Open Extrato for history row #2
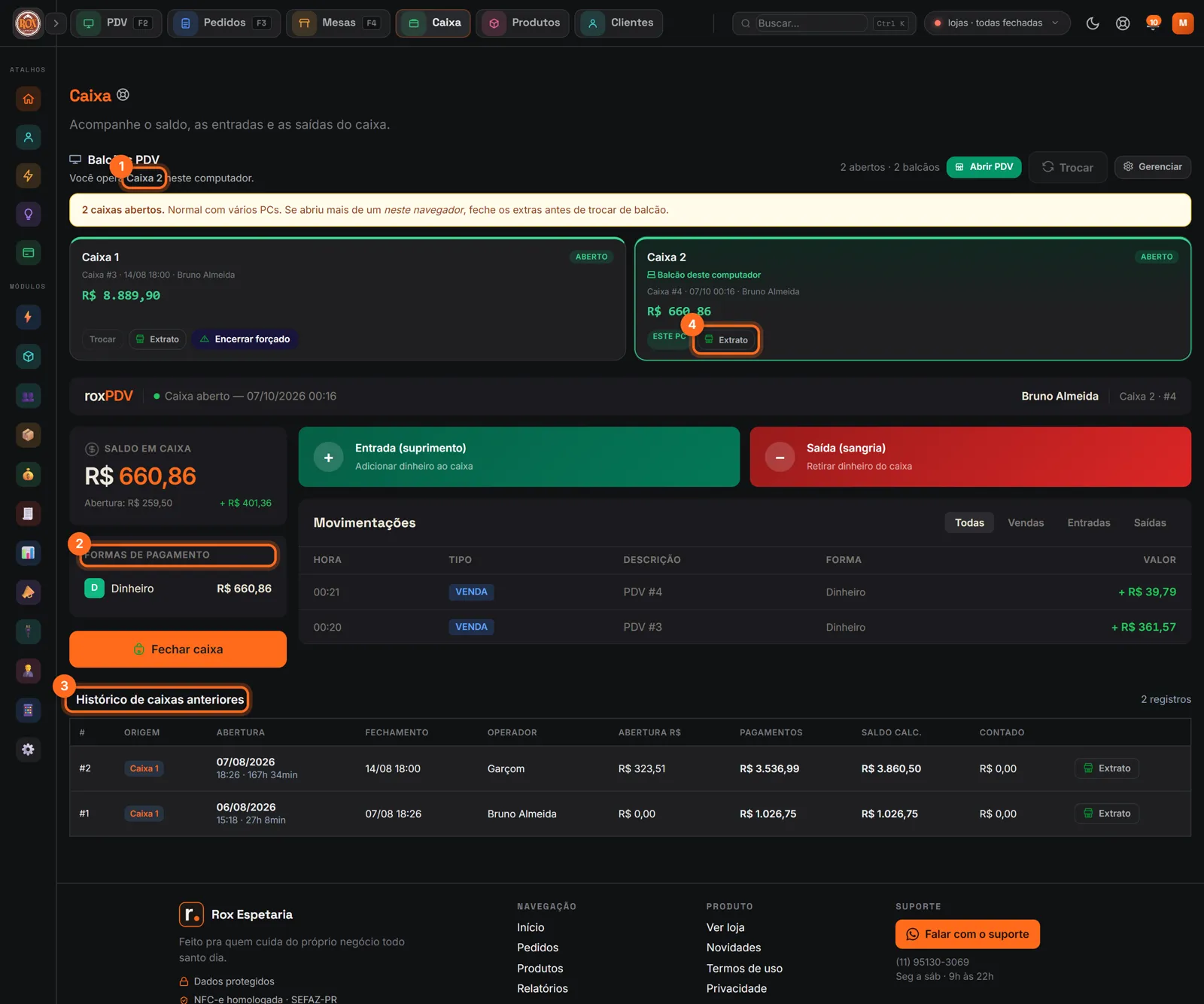1204x1004 pixels. tap(1107, 768)
